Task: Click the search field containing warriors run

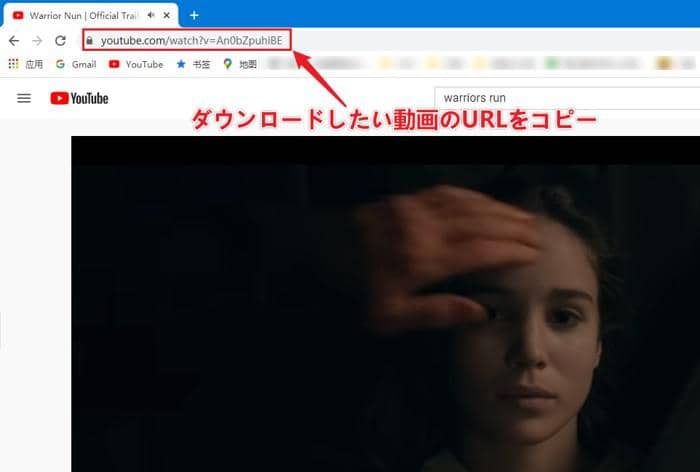Action: click(x=567, y=98)
